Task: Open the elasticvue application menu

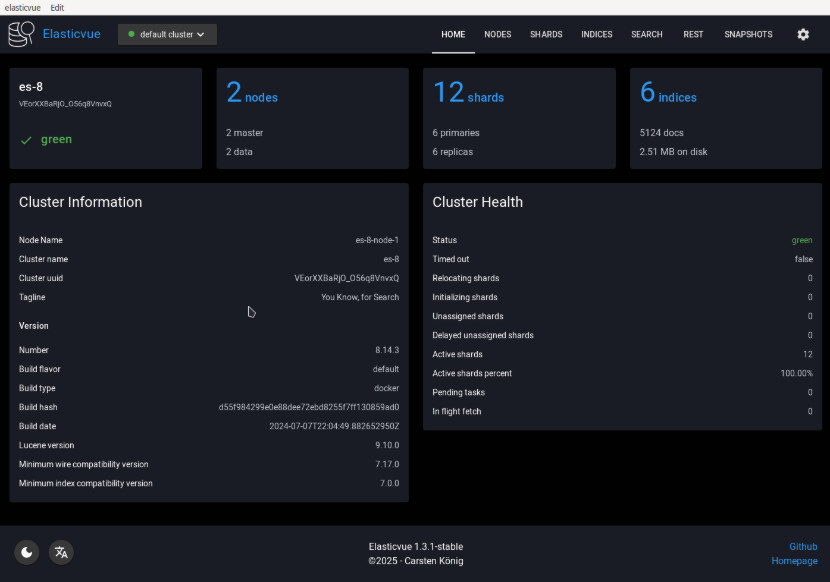Action: 23,7
